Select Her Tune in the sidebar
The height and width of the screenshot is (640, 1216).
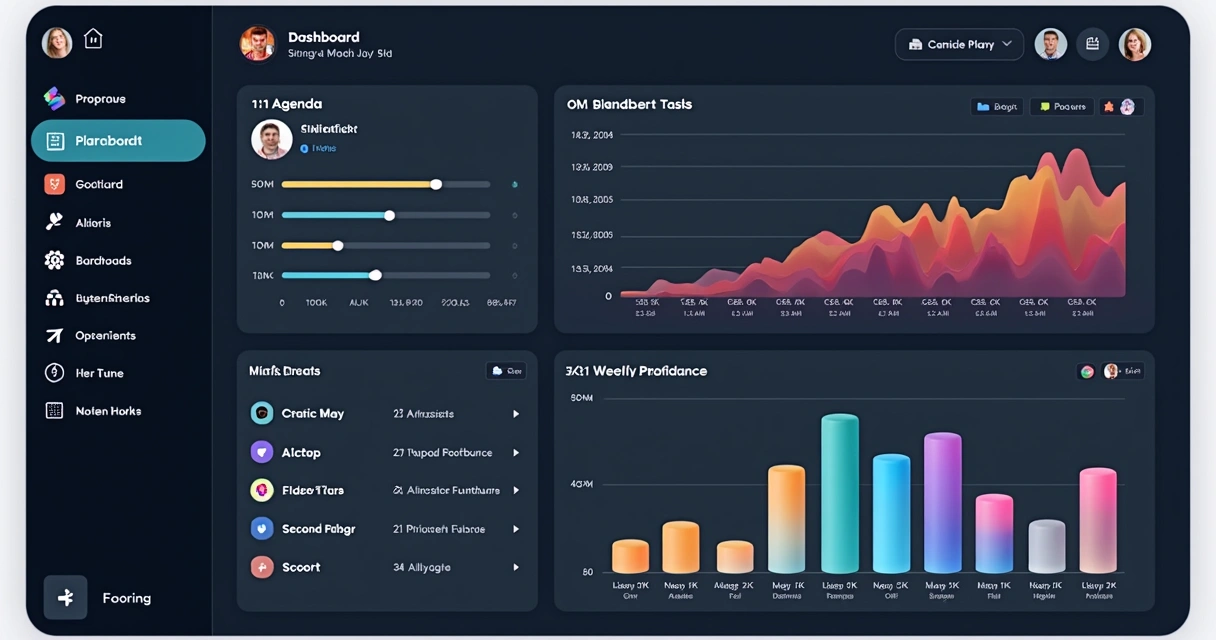pos(99,373)
